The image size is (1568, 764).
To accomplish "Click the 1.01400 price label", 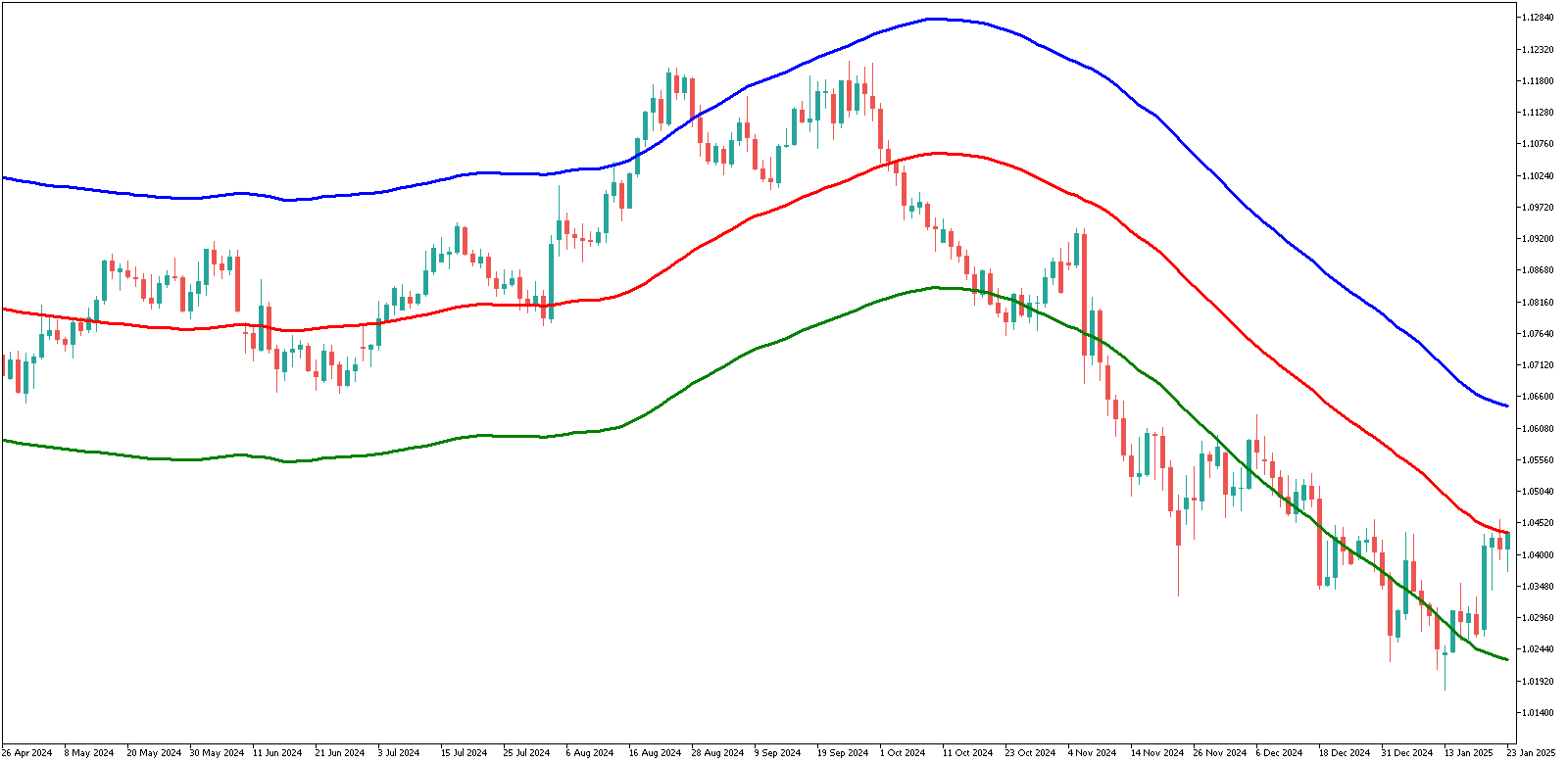I will coord(1538,712).
